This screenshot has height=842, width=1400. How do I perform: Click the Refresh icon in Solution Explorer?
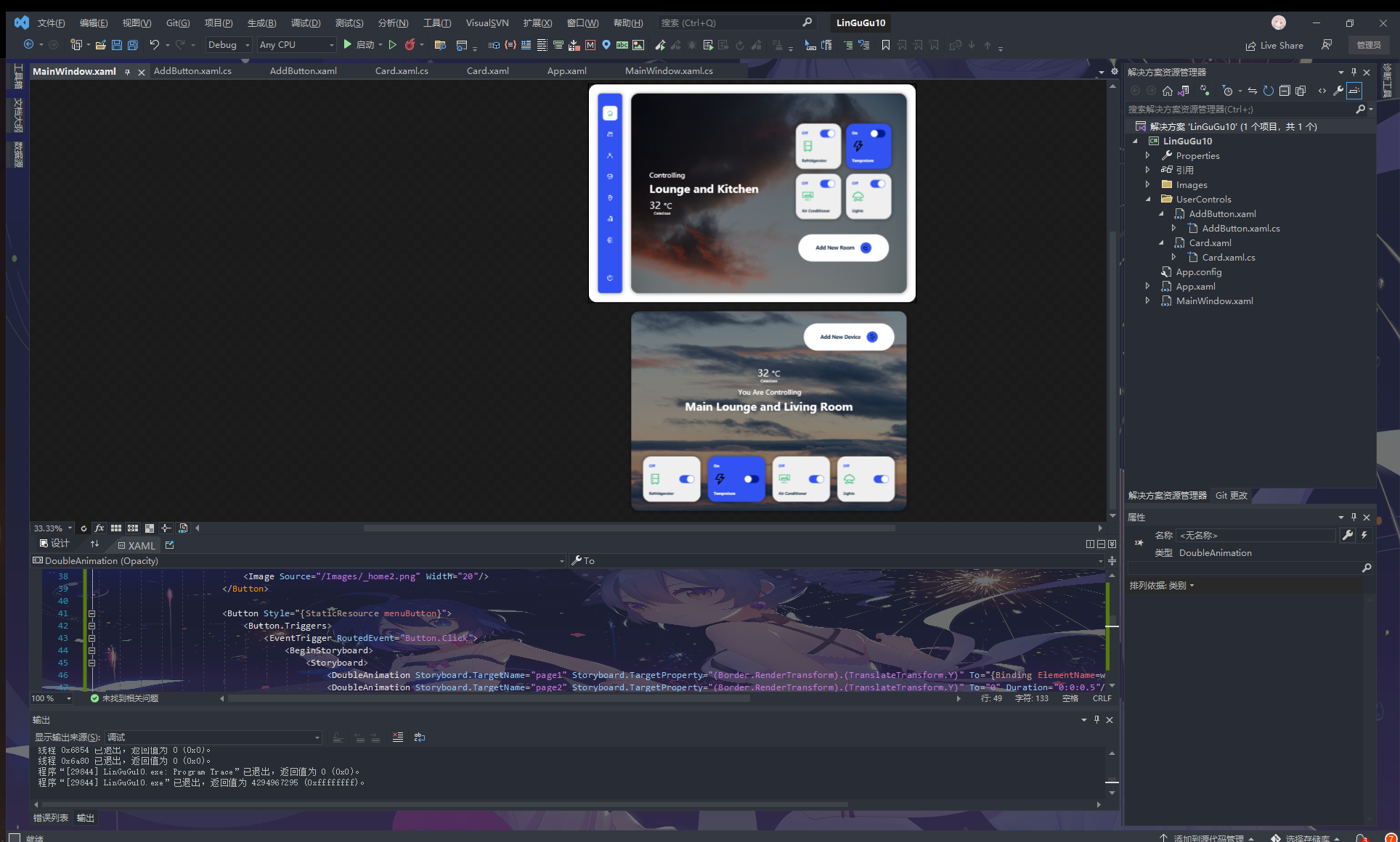tap(1269, 91)
